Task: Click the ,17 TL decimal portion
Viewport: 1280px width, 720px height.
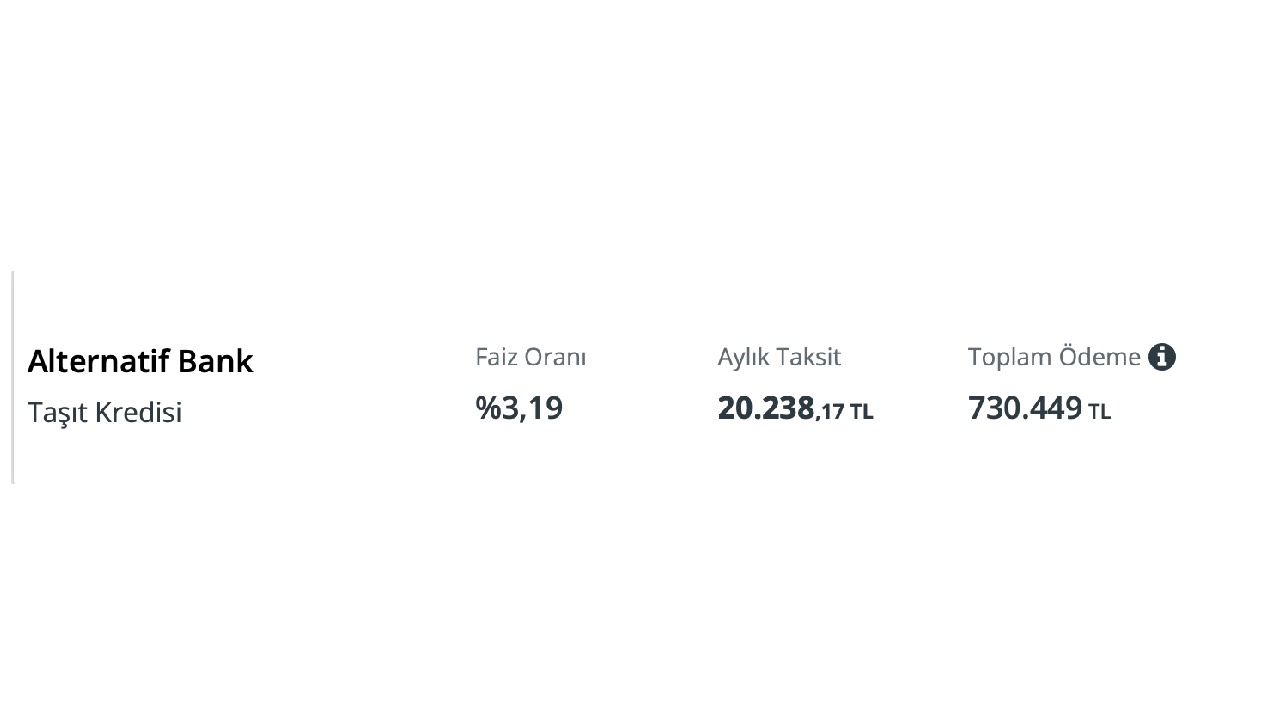Action: click(845, 411)
